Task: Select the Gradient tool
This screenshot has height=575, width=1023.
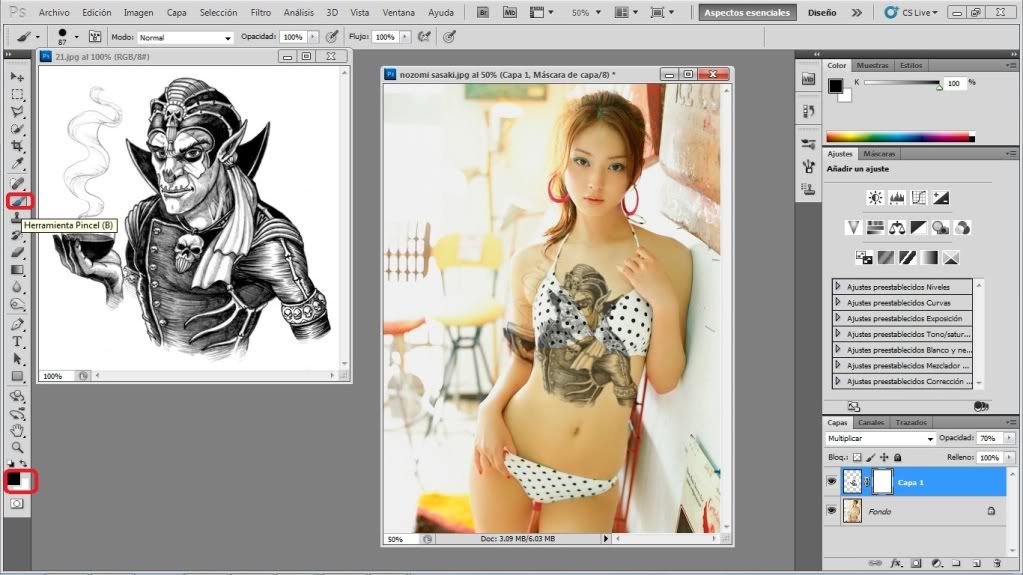Action: [x=17, y=270]
